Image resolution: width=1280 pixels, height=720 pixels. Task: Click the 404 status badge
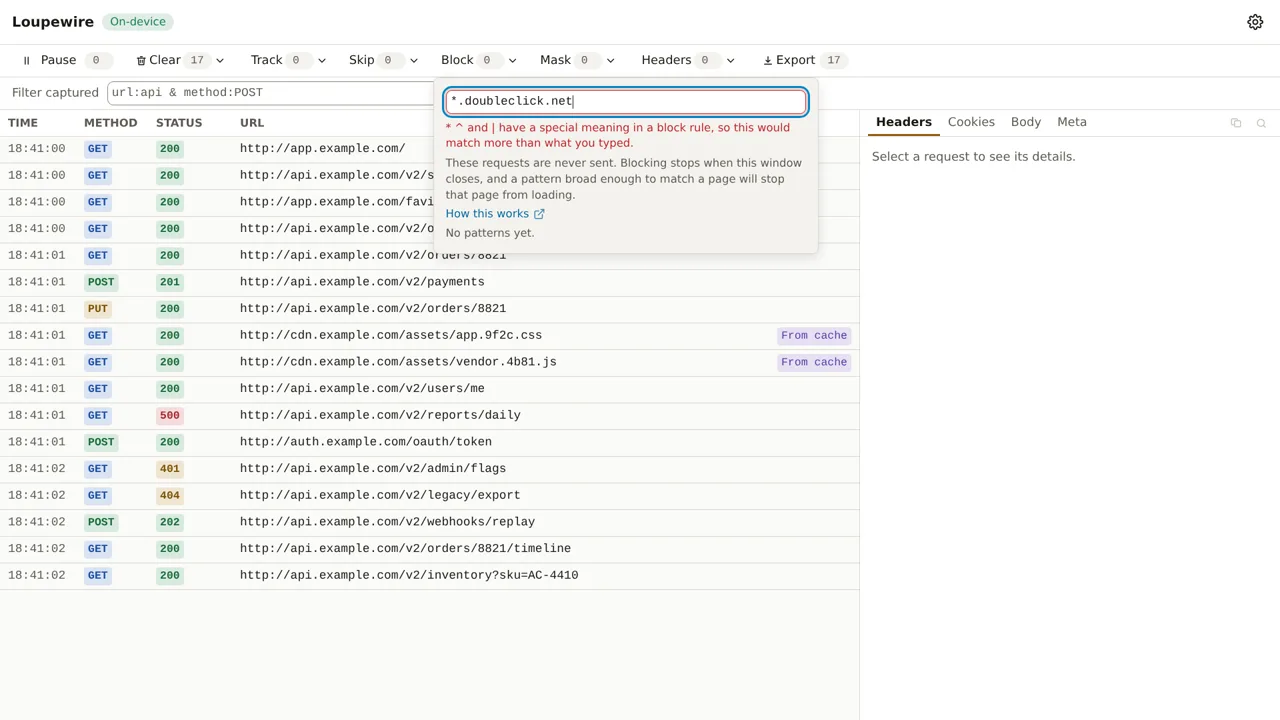tap(170, 495)
